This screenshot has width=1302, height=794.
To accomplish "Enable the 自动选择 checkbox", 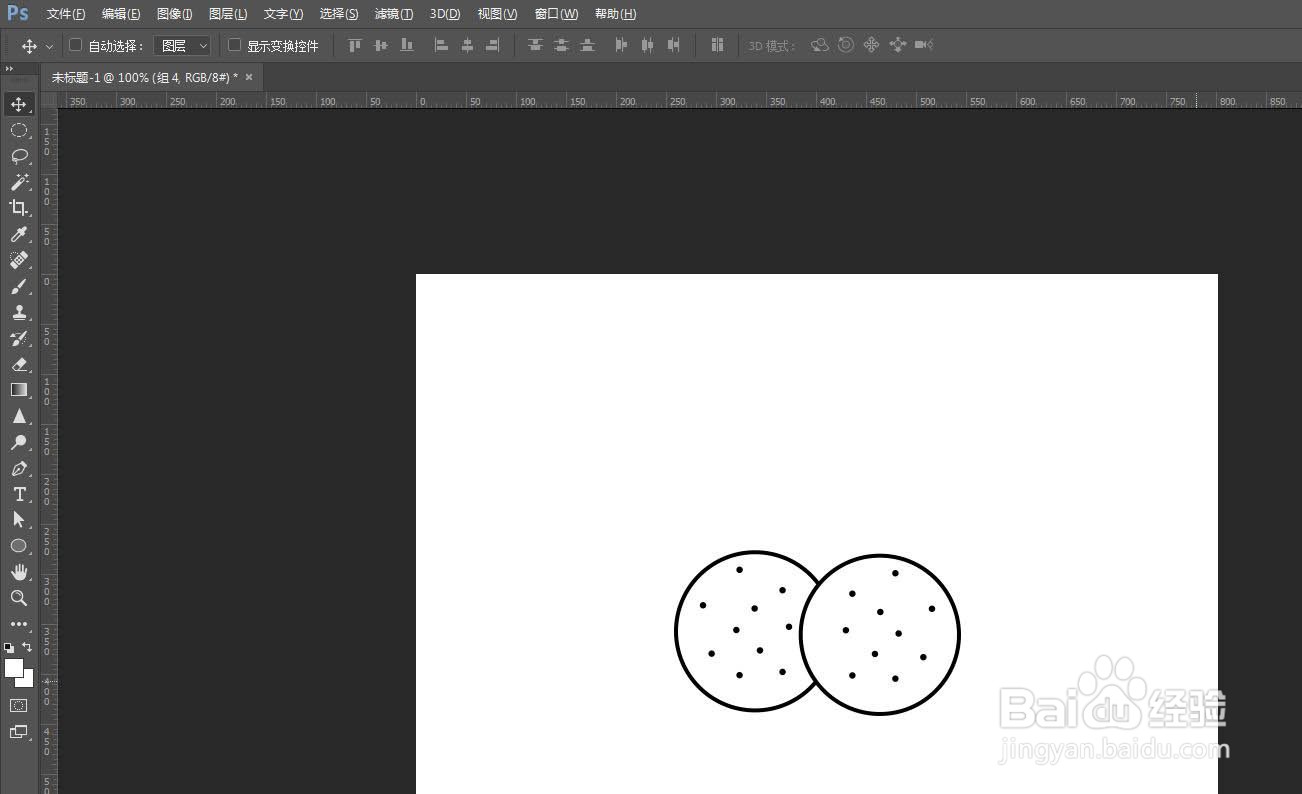I will [75, 45].
